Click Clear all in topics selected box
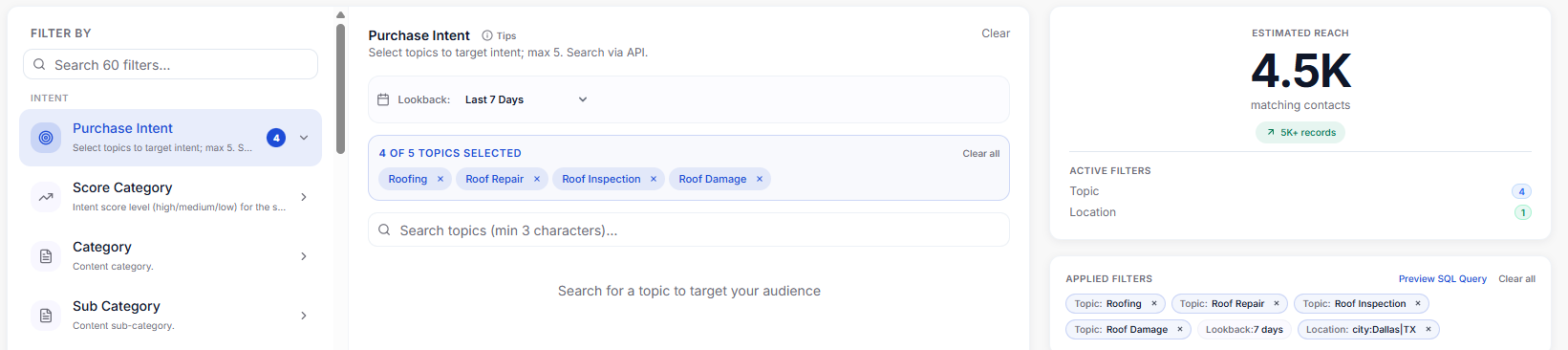This screenshot has height=350, width=1568. click(x=981, y=153)
